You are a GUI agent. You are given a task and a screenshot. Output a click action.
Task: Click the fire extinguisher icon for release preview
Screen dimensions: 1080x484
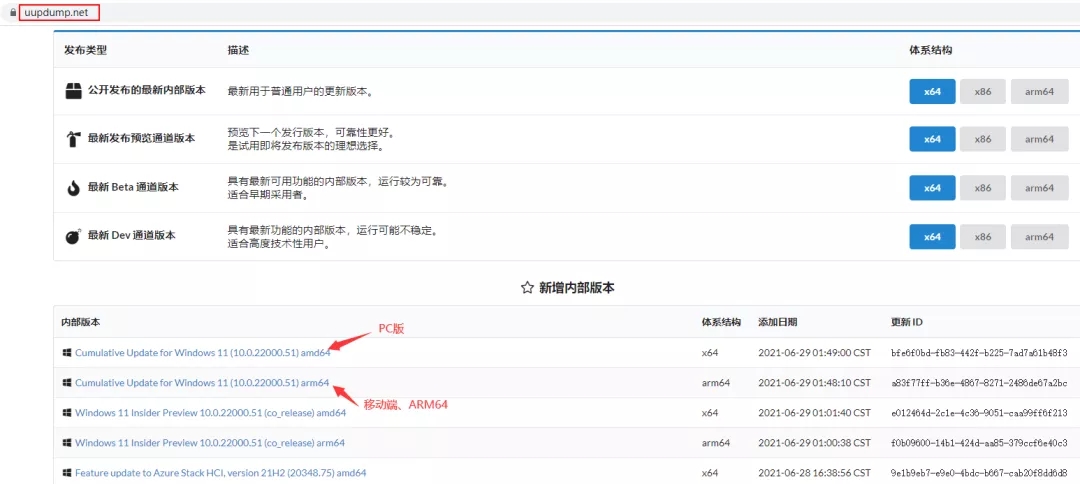point(73,139)
